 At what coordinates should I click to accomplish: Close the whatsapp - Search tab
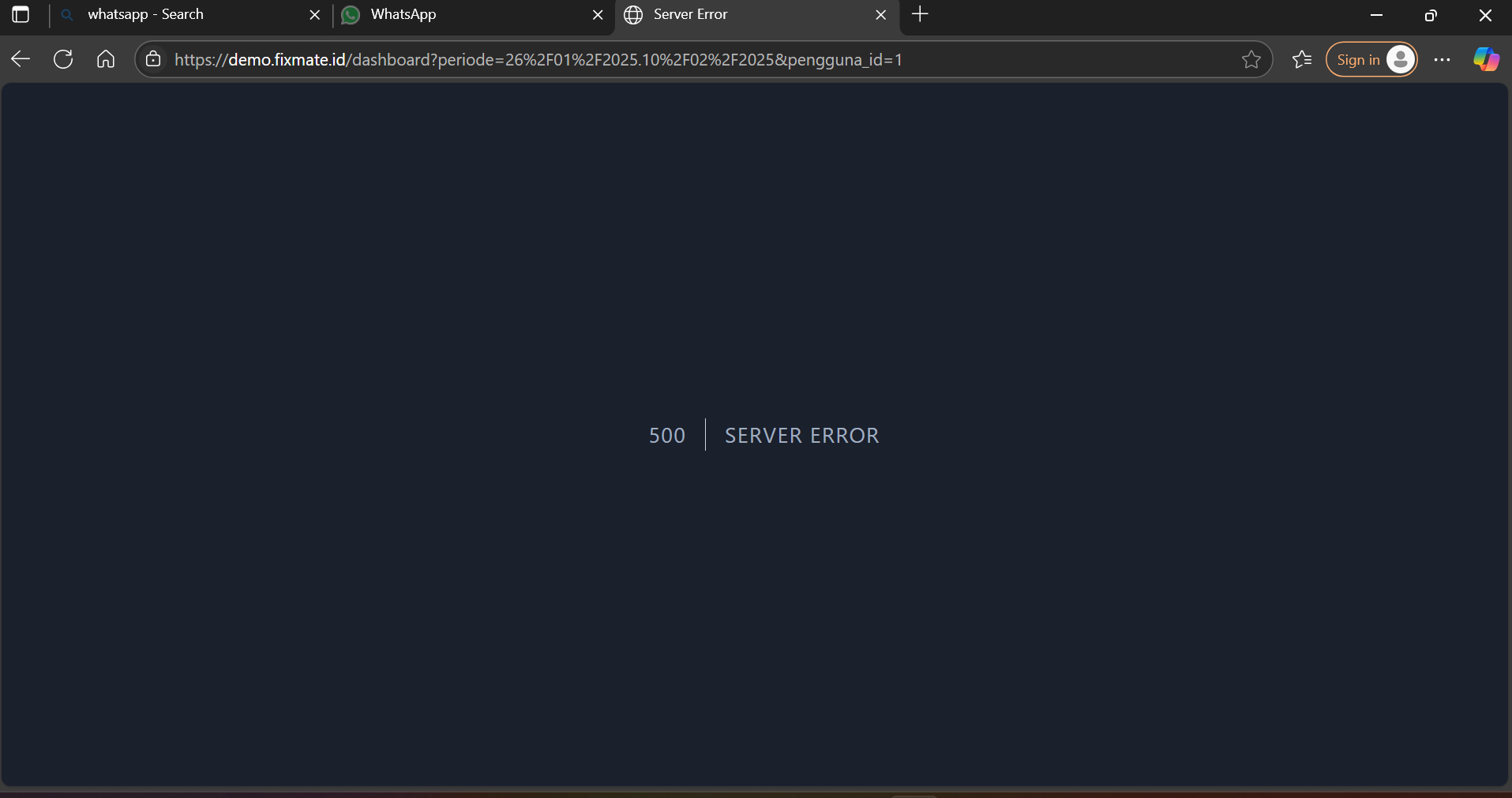pos(314,15)
